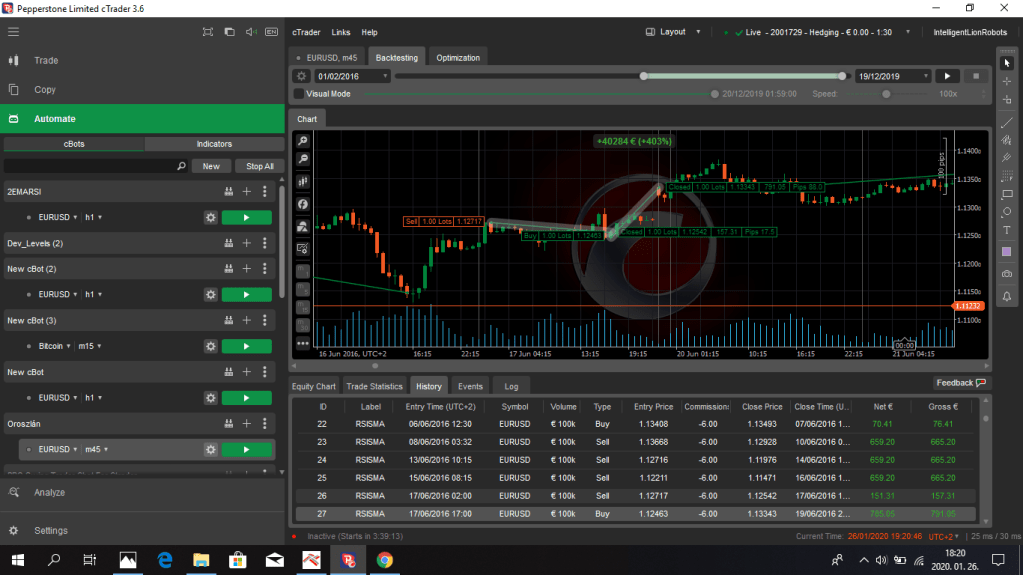
Task: Click the Stop All button
Action: click(x=260, y=166)
